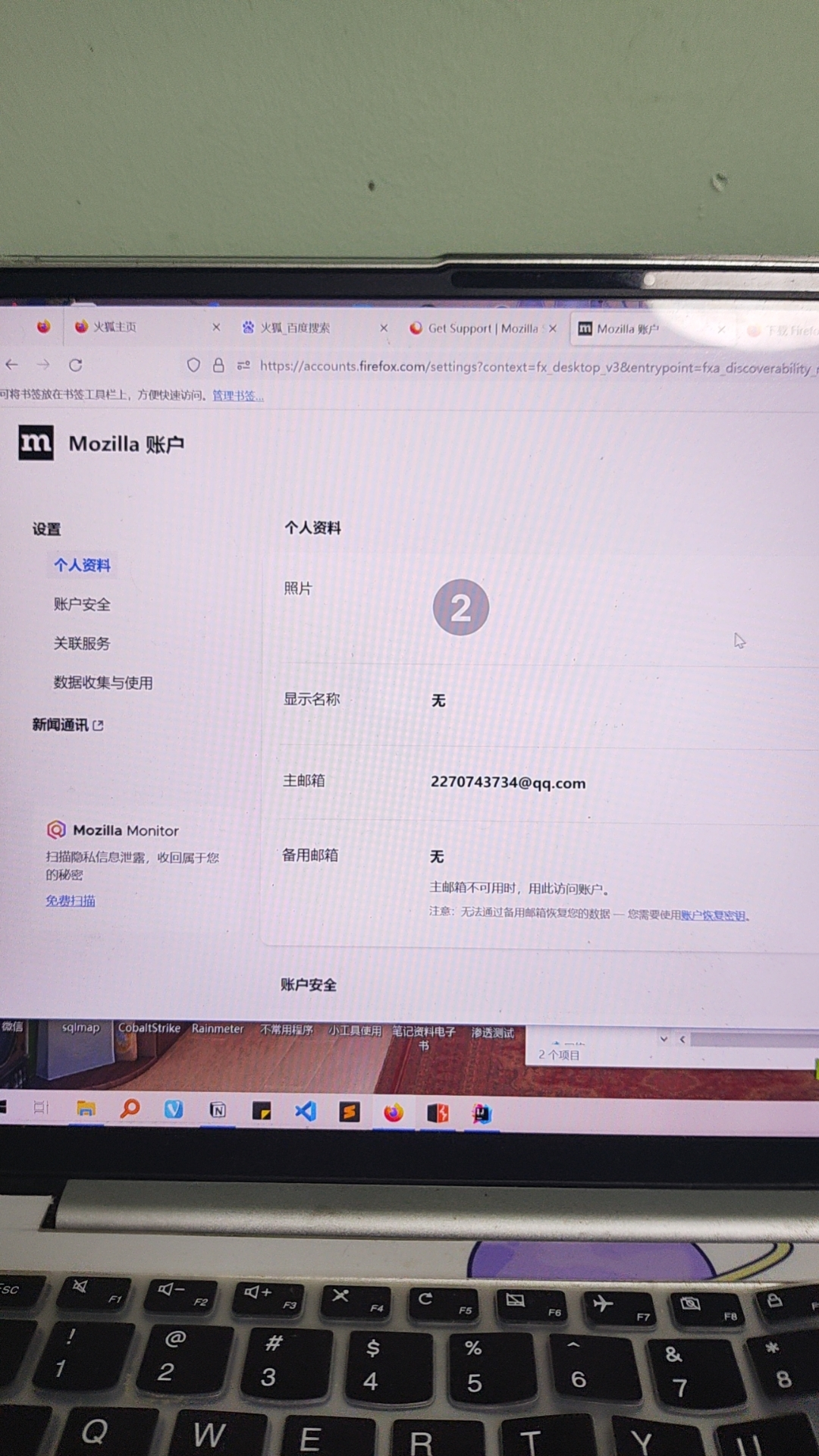Click the 主邮箱 row label

[x=304, y=780]
